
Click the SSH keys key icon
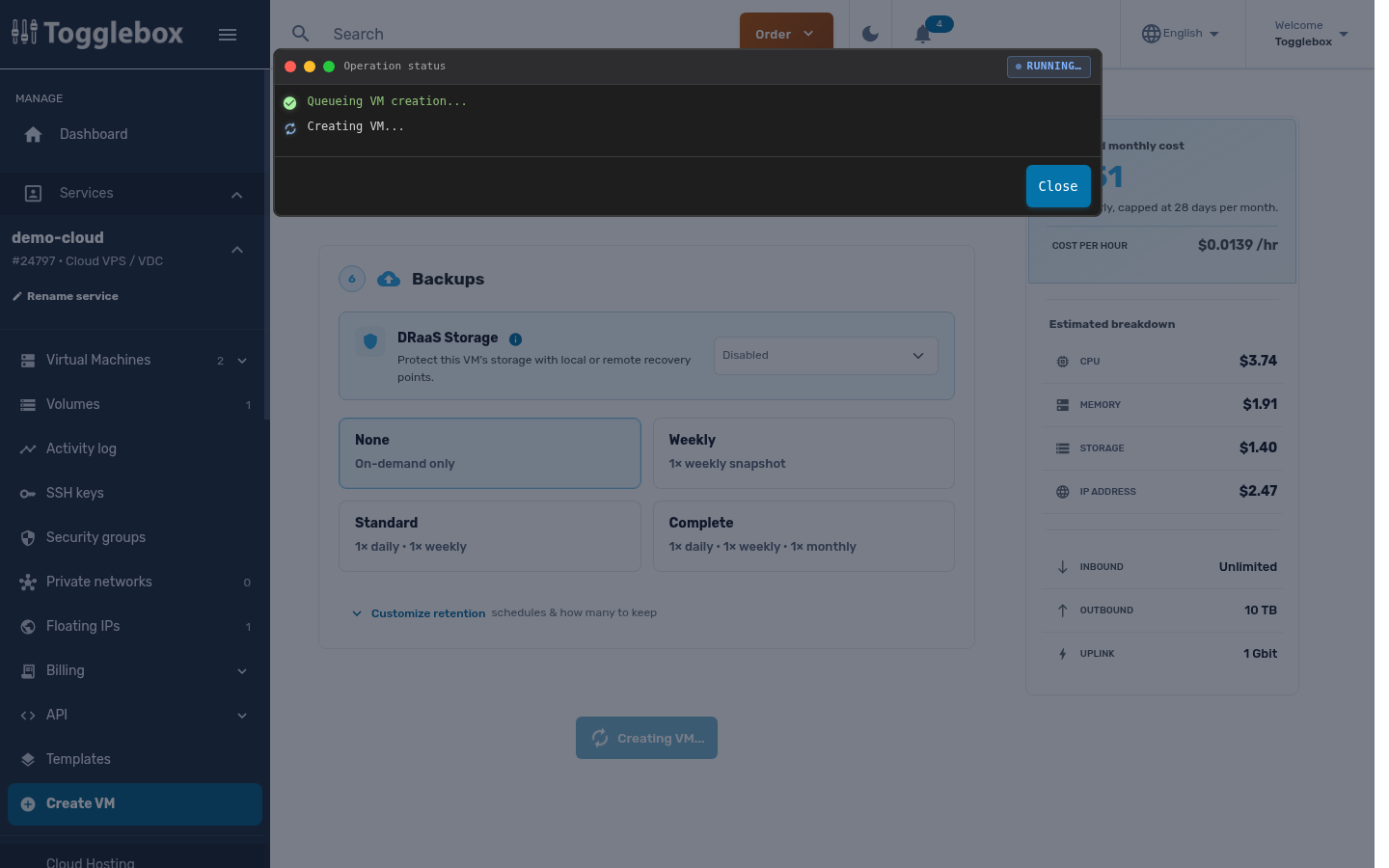click(x=28, y=494)
